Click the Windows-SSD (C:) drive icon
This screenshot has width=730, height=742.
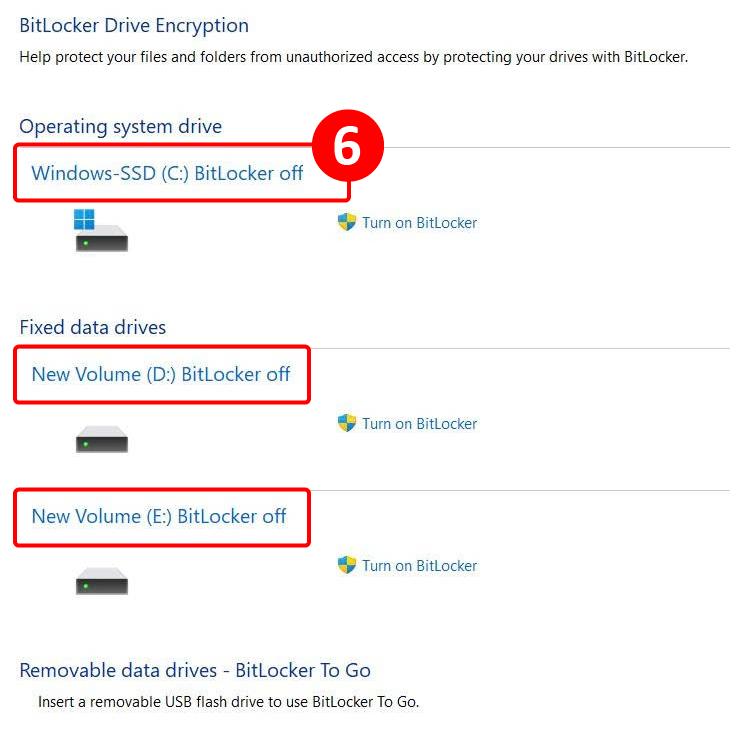101,236
